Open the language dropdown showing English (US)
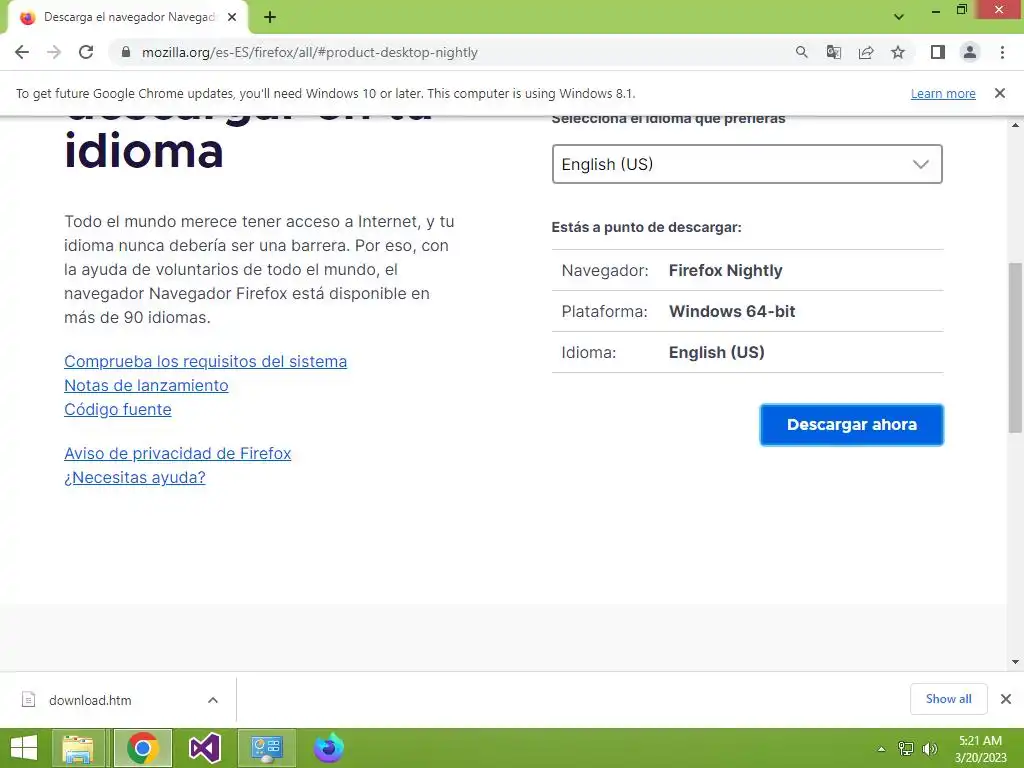The width and height of the screenshot is (1024, 768). click(x=747, y=164)
